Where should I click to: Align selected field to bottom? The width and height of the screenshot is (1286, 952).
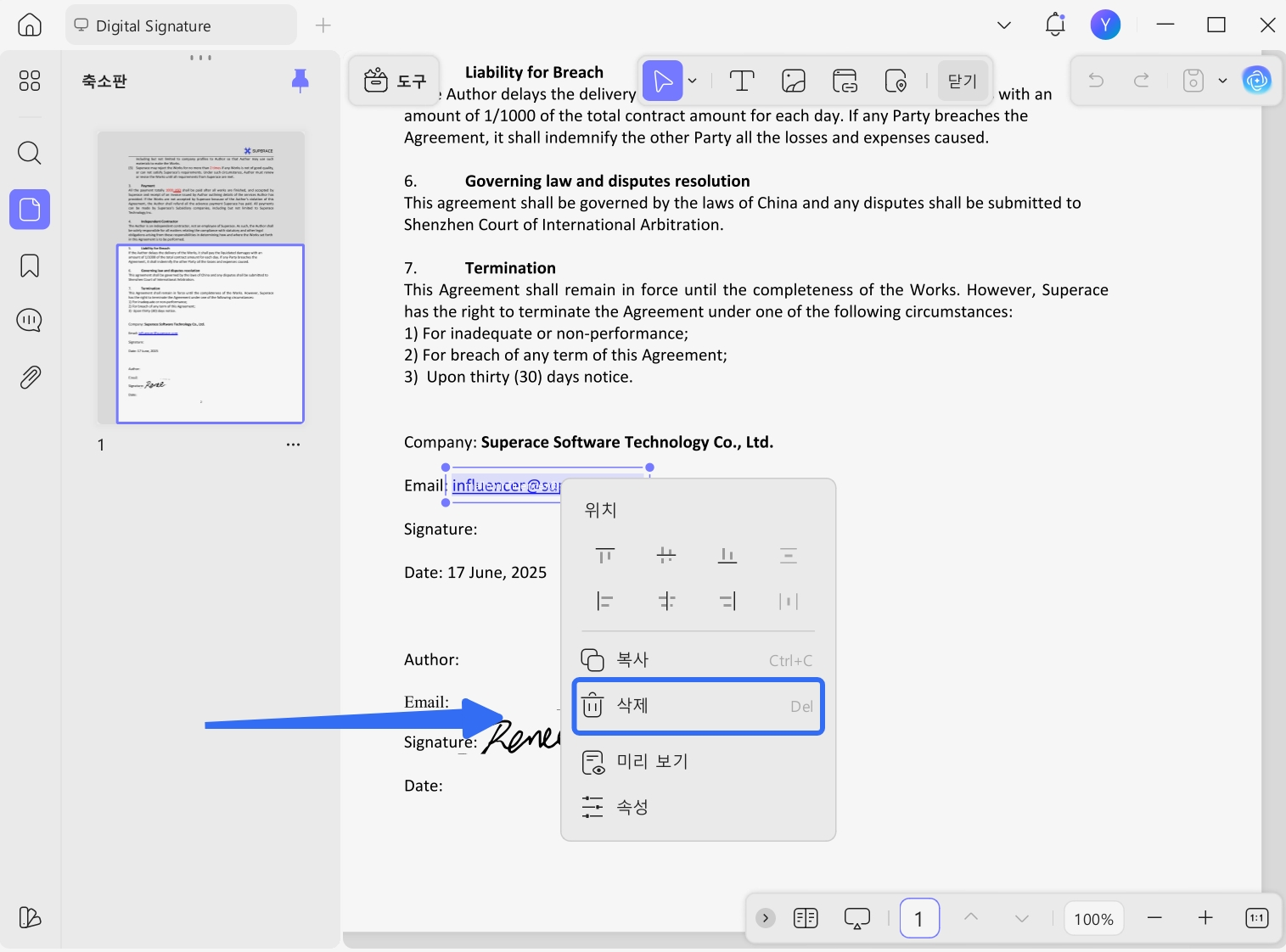coord(727,556)
